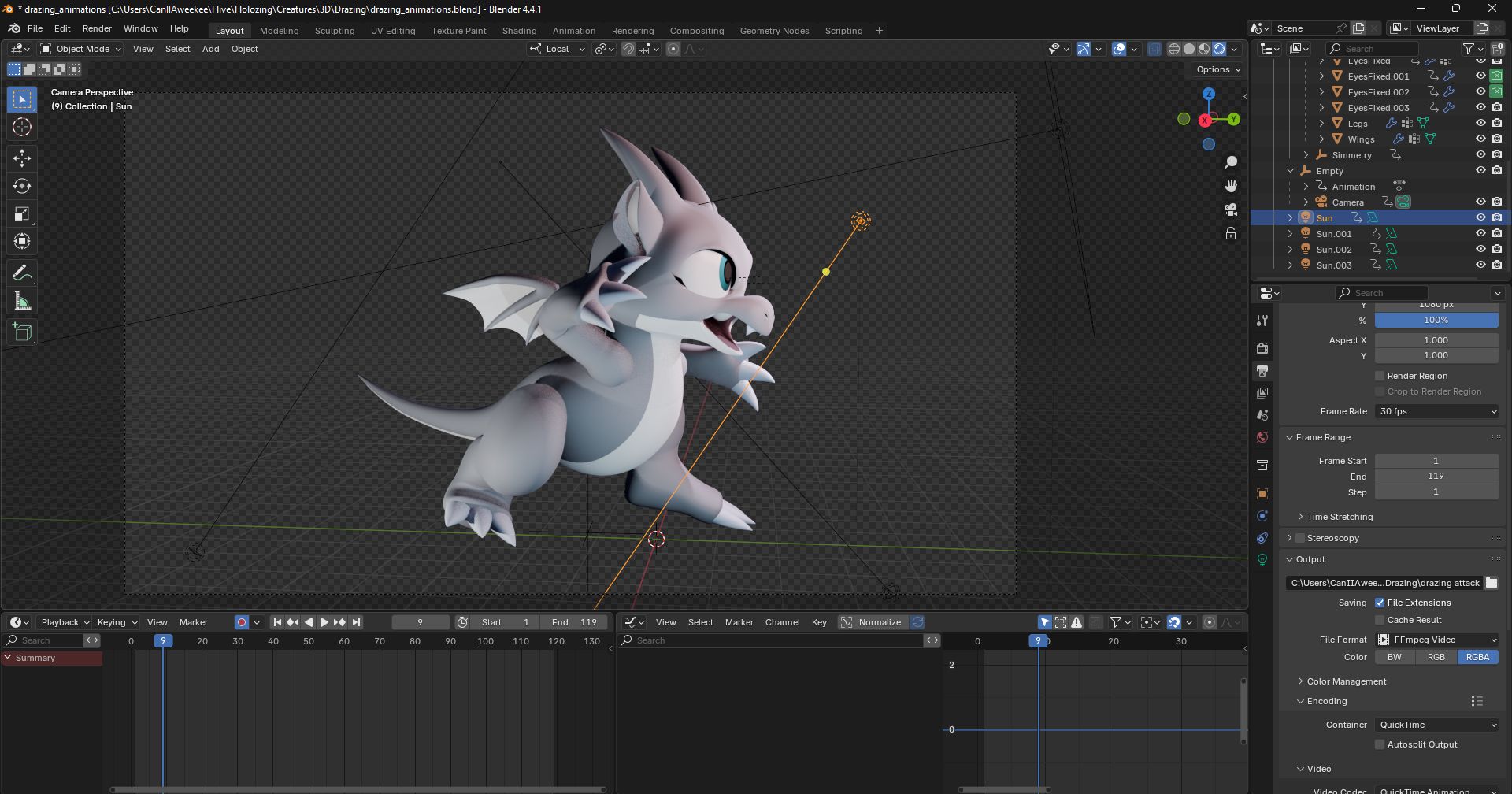The image size is (1512, 794).
Task: Toggle auto keying record button
Action: point(242,622)
